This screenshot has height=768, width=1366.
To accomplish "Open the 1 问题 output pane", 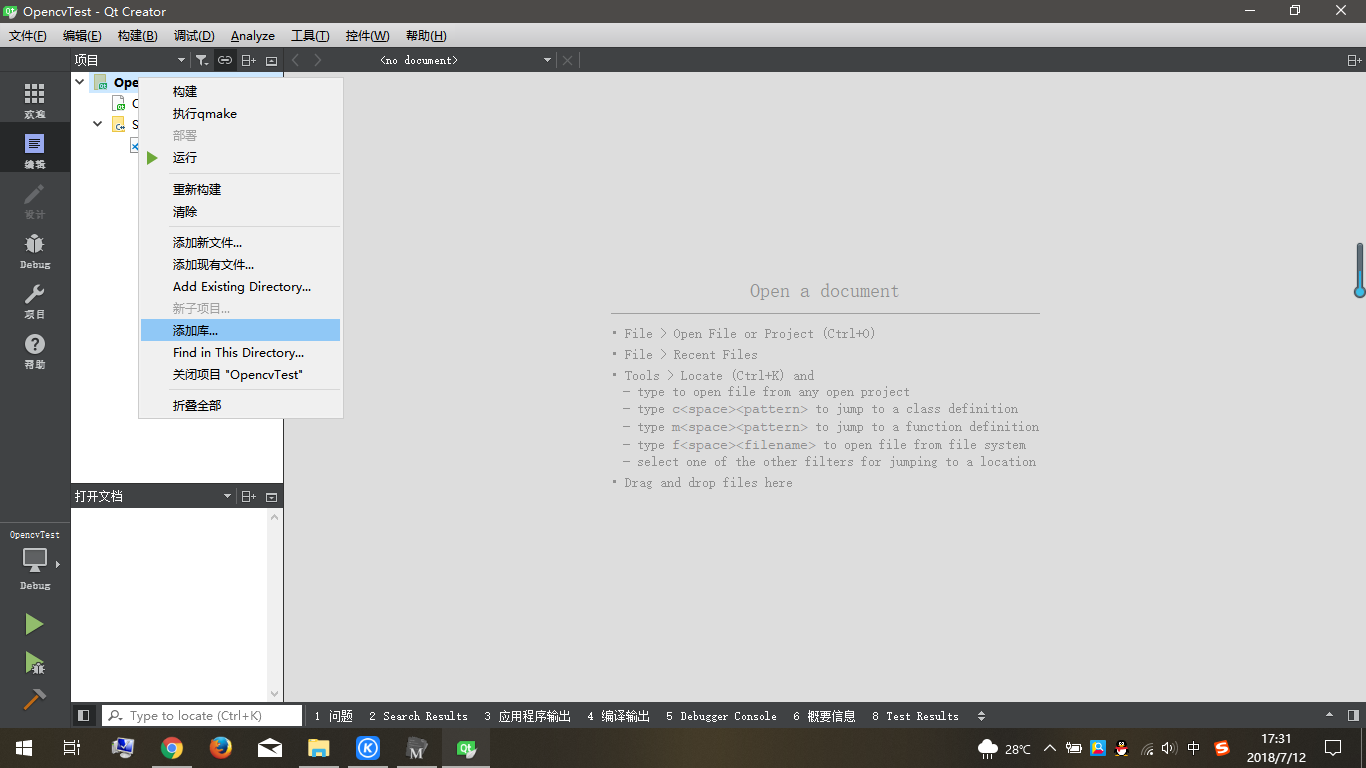I will [333, 716].
